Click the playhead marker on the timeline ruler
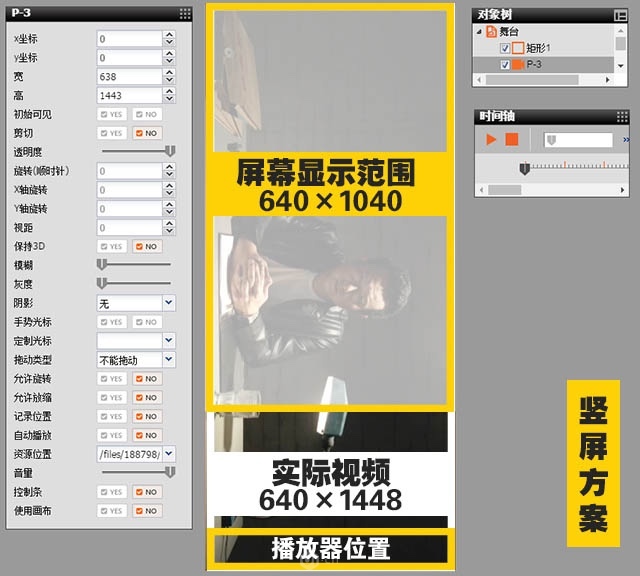Viewport: 640px width, 576px height. click(523, 169)
